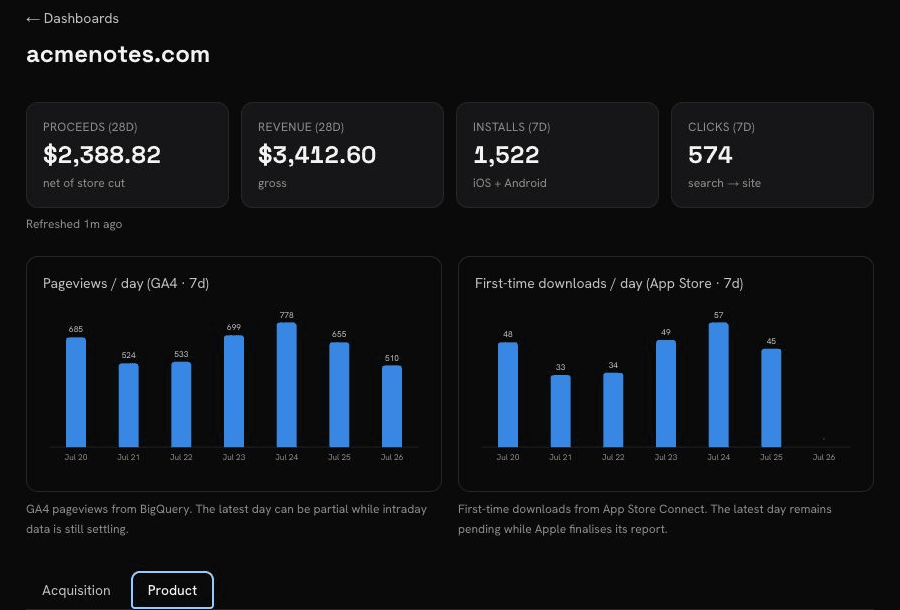This screenshot has height=610, width=900.
Task: Select the Jul 25 pageviews bar labeled 655
Action: coord(339,394)
